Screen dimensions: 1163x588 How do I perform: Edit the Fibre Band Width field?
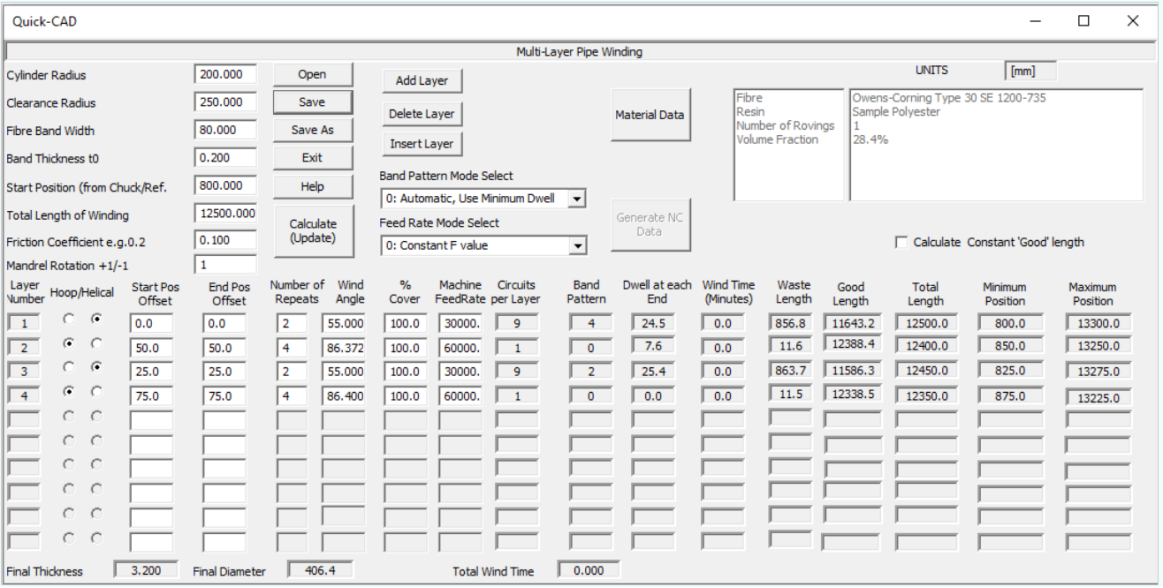point(225,130)
